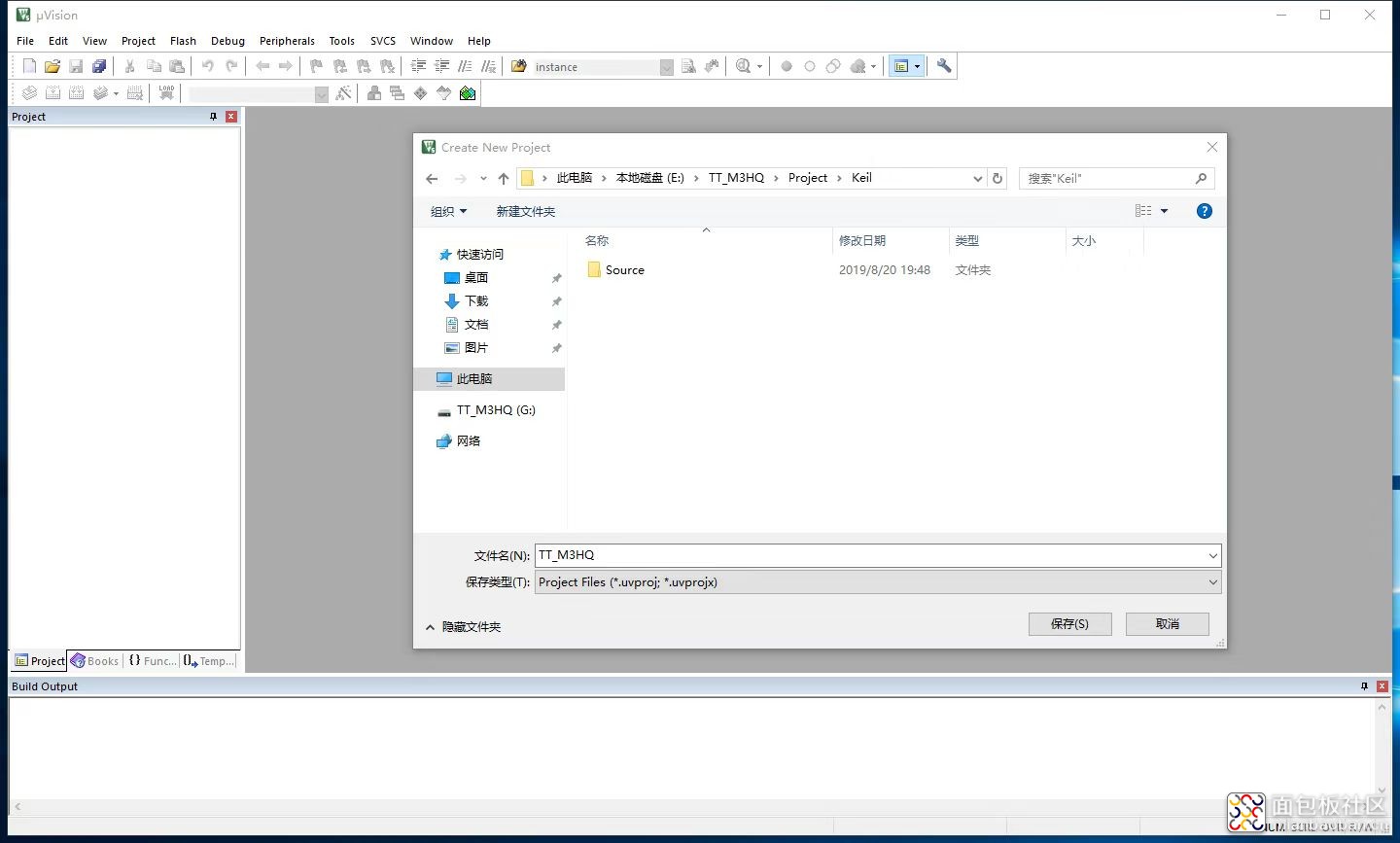The image size is (1400, 843).
Task: Switch to the Func... tab
Action: [x=153, y=661]
